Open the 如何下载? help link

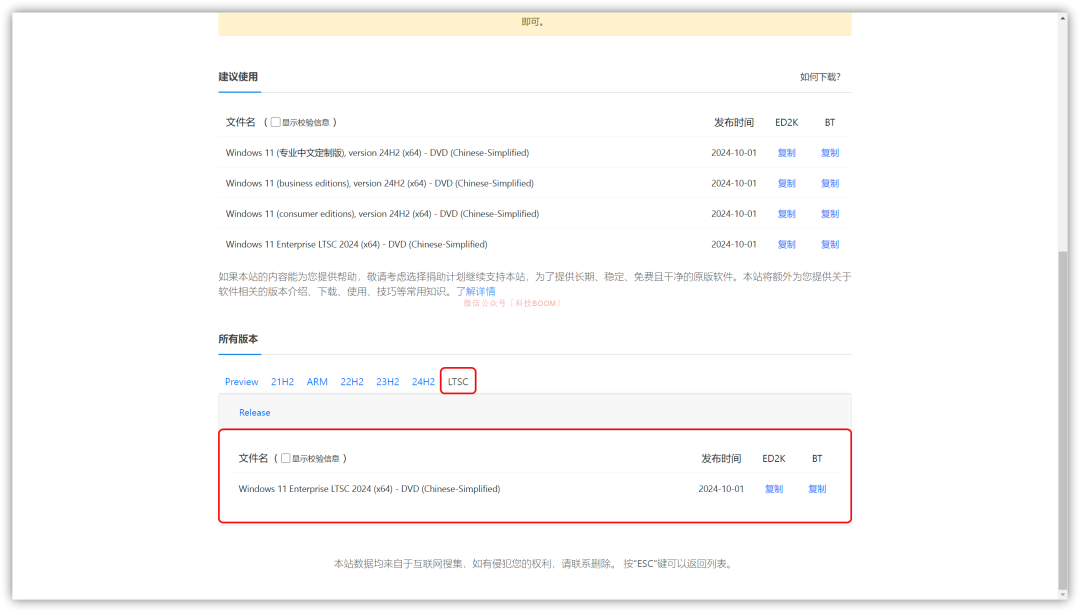[820, 77]
